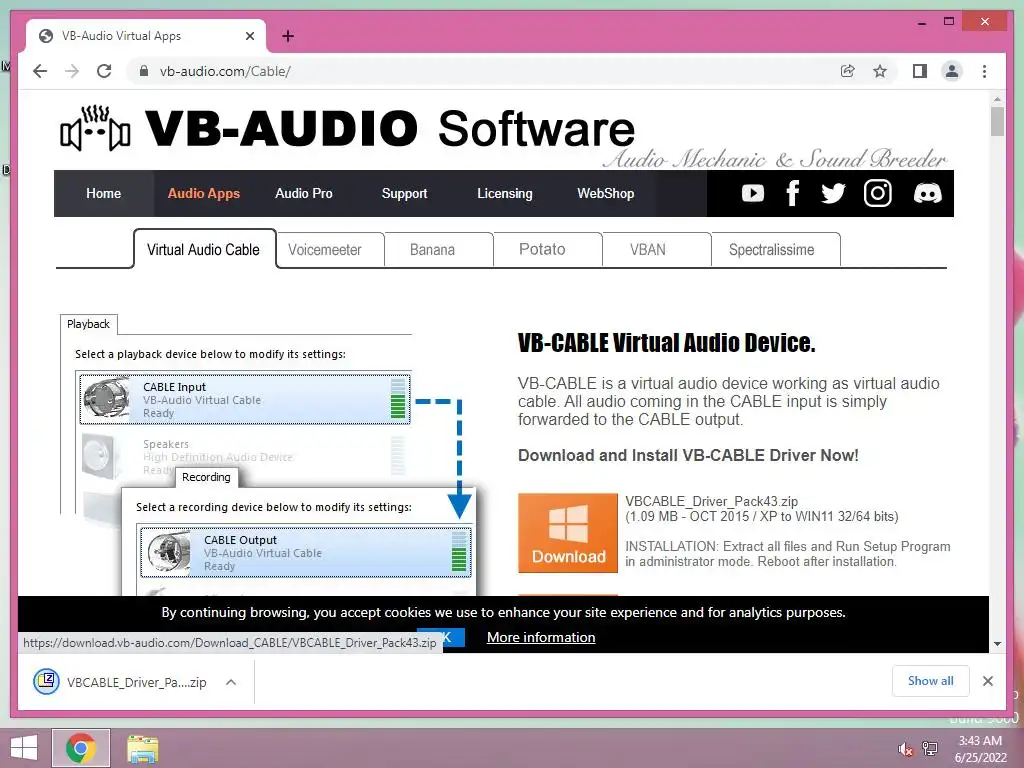The height and width of the screenshot is (768, 1024).
Task: Open the Support menu
Action: point(404,193)
